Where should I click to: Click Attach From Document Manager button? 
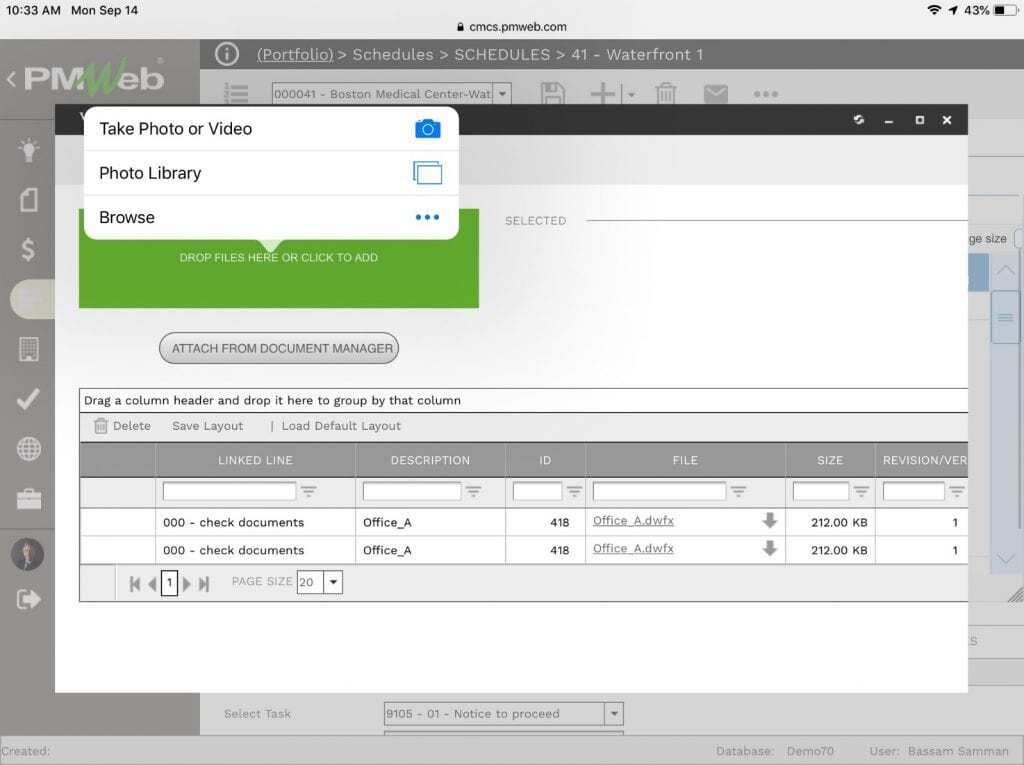pyautogui.click(x=279, y=348)
